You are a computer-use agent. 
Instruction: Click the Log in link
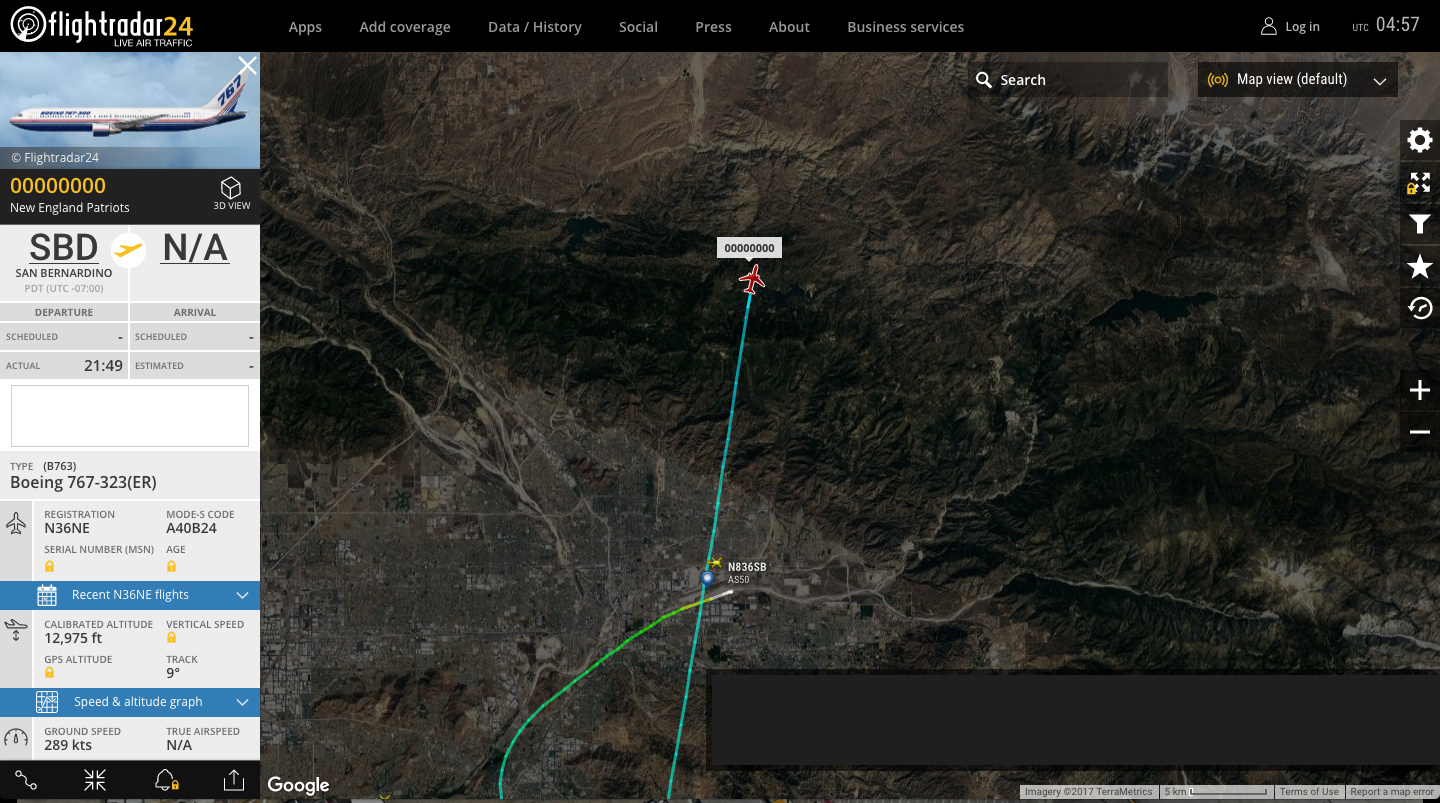point(1290,27)
